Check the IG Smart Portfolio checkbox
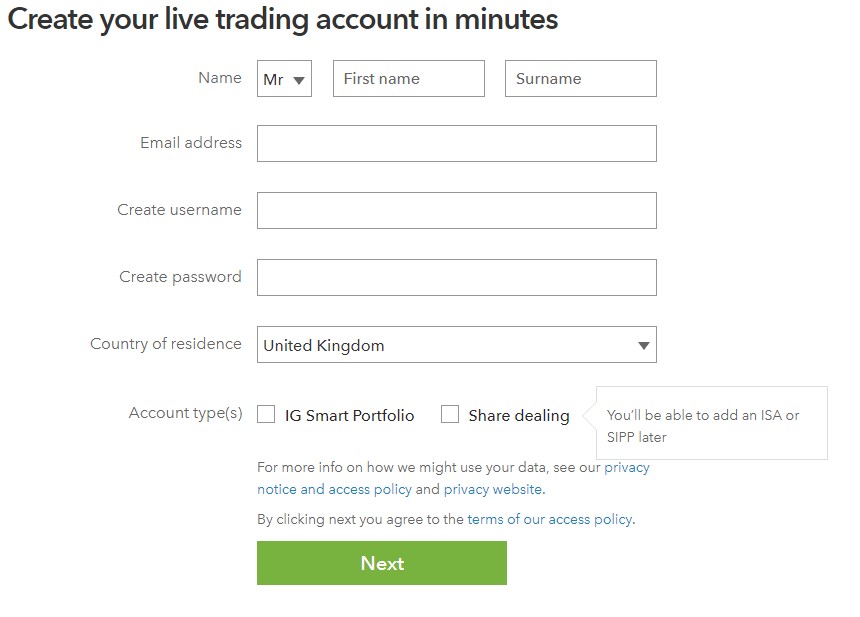Image resolution: width=860 pixels, height=617 pixels. [266, 413]
